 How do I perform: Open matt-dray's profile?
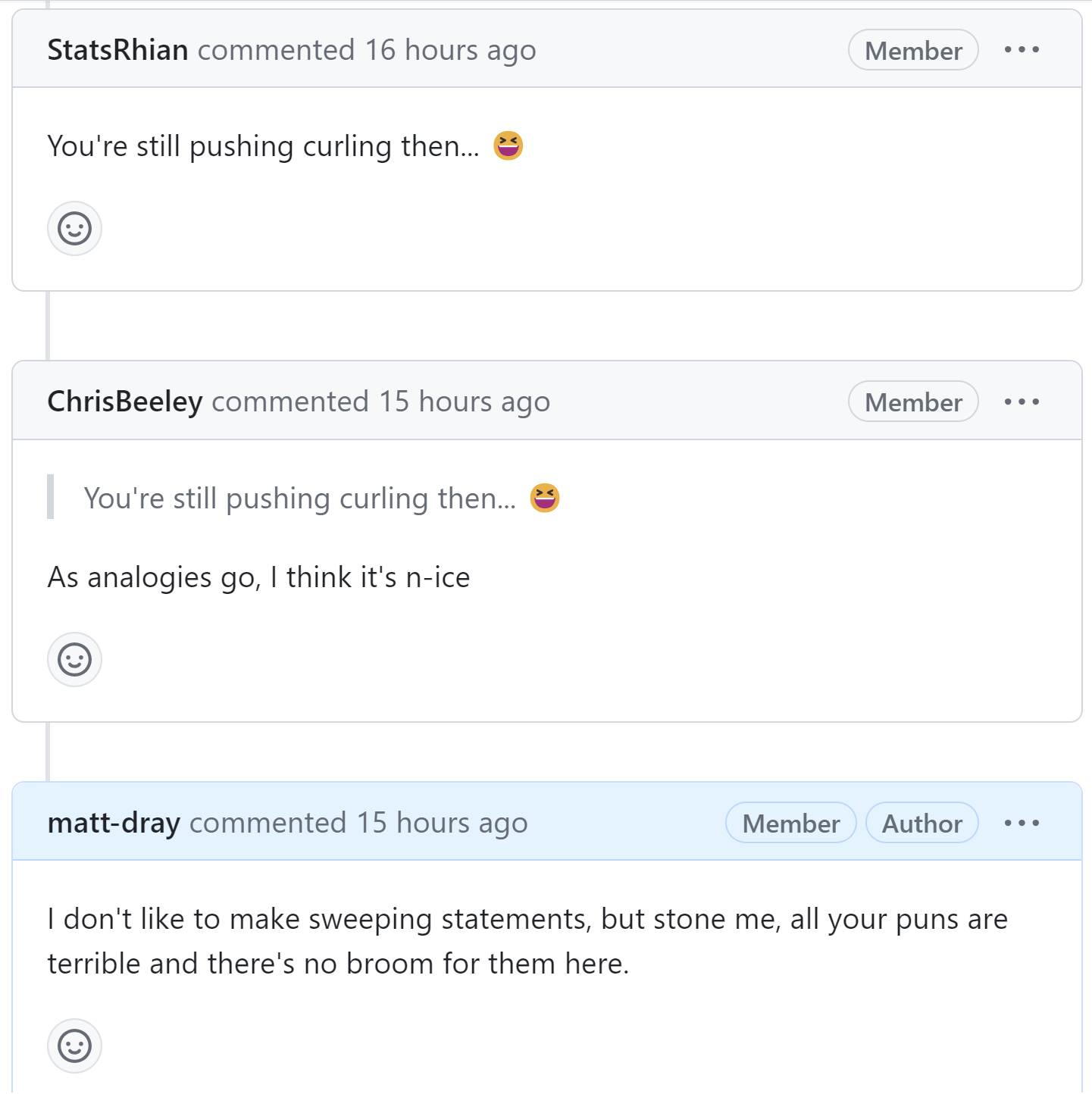click(114, 822)
